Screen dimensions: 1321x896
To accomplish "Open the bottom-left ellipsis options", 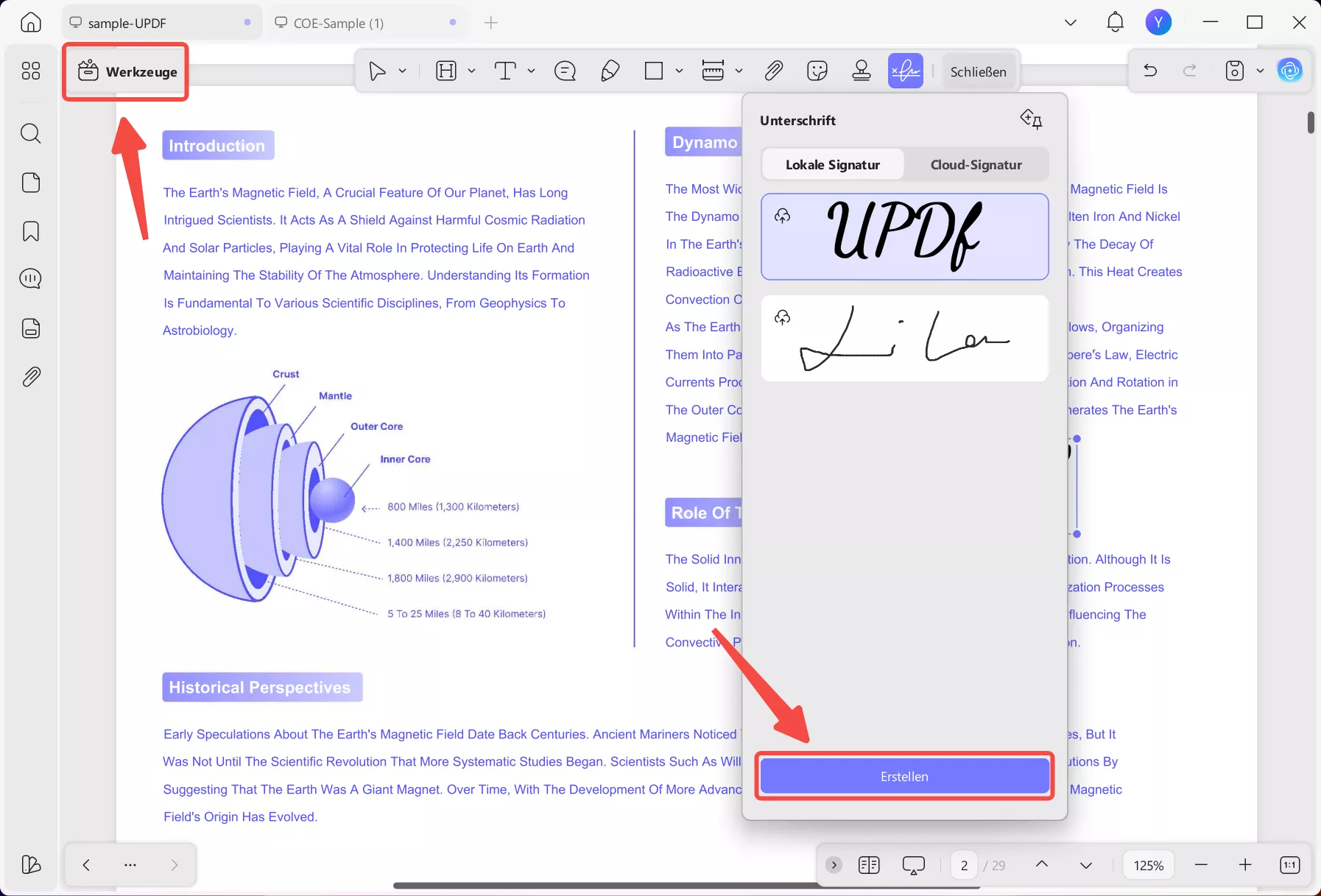I will [130, 865].
